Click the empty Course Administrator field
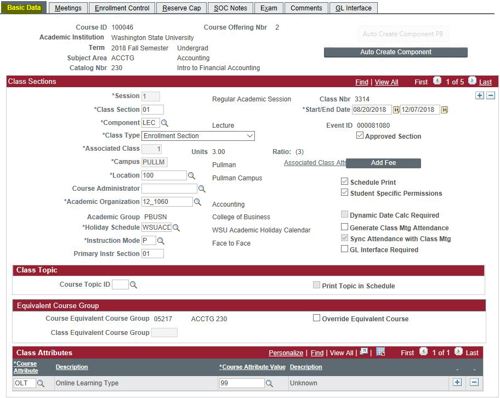 pos(169,189)
